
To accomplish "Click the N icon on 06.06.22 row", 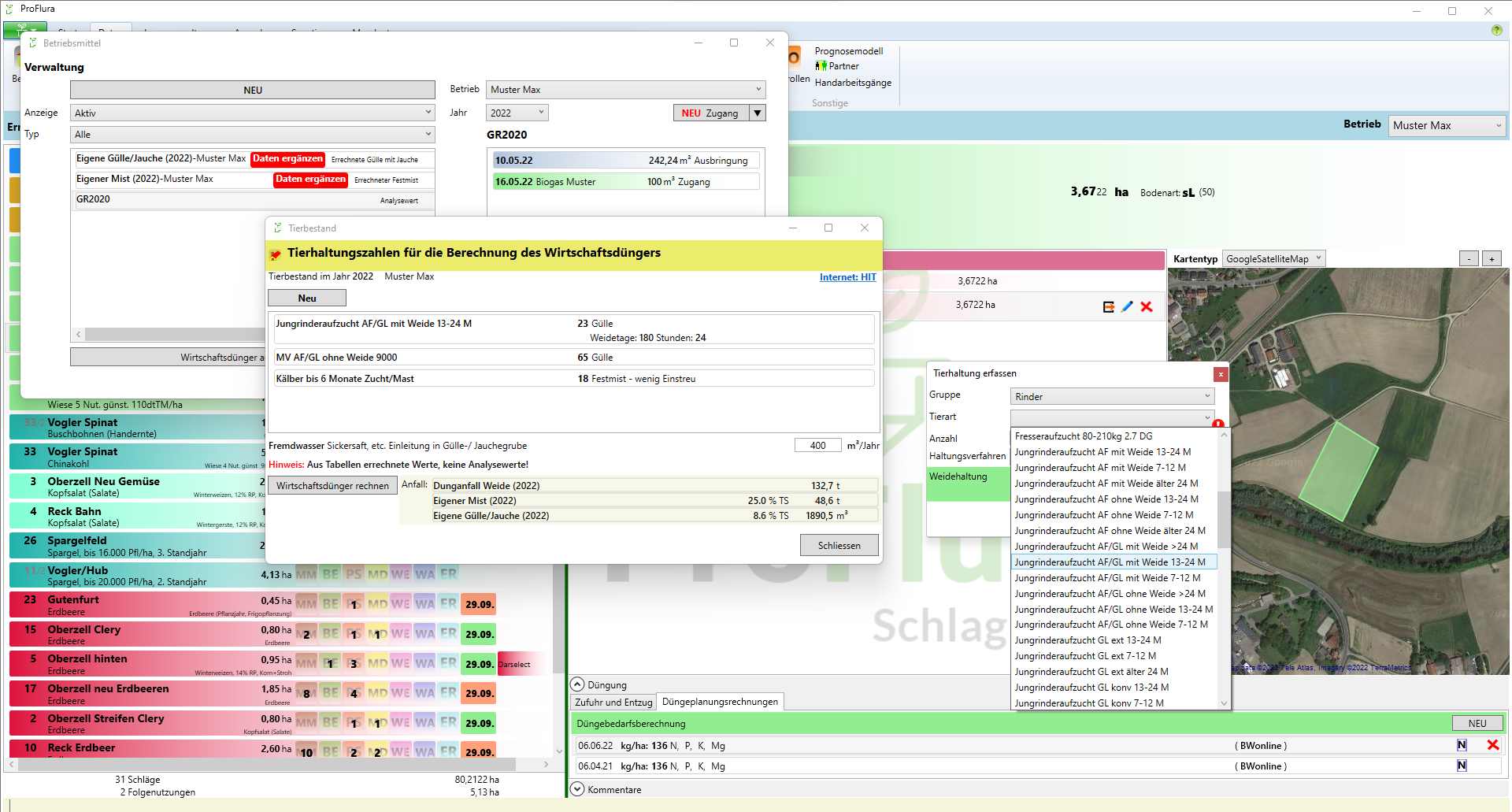I will [x=1462, y=745].
